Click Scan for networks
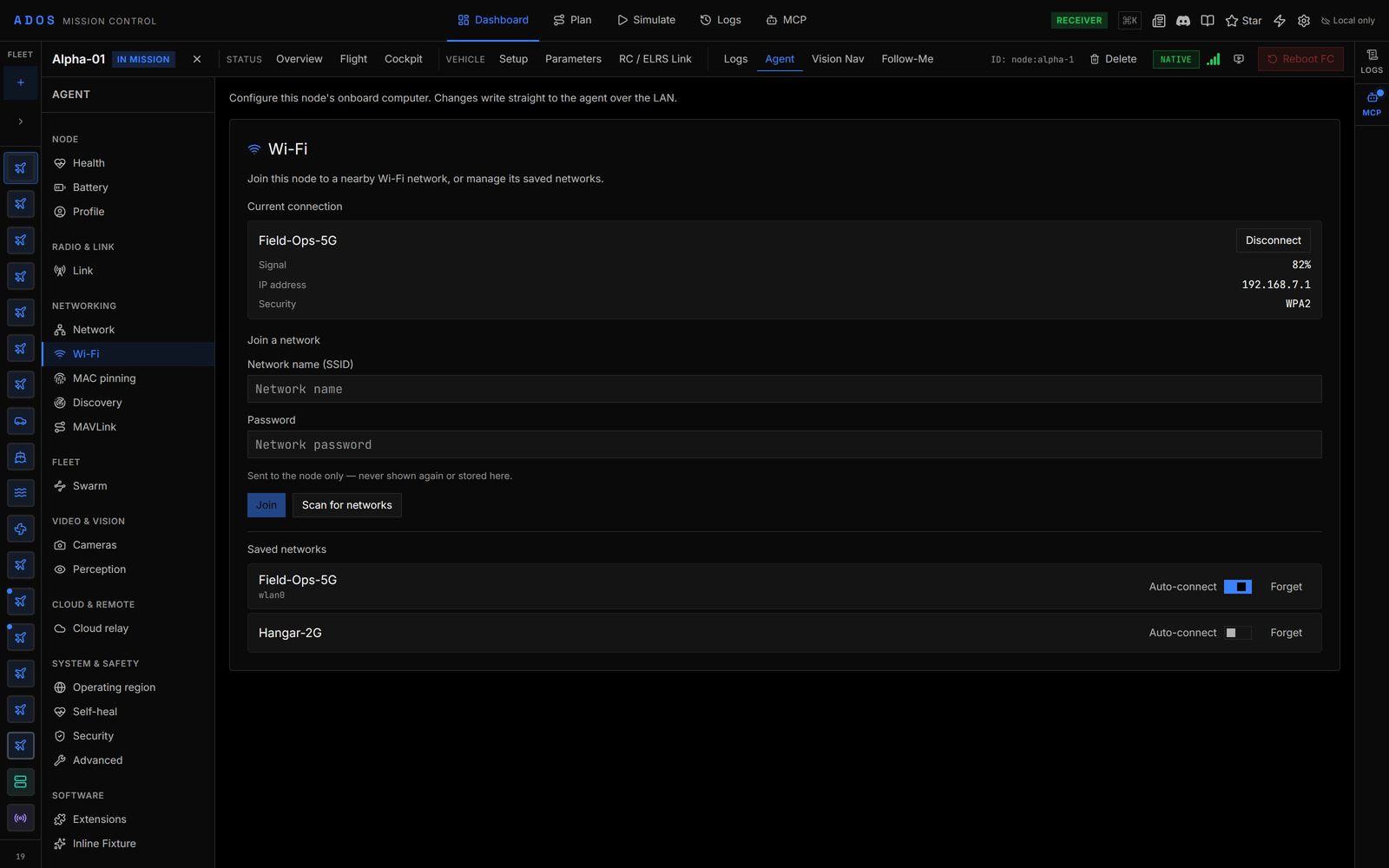 [x=347, y=505]
